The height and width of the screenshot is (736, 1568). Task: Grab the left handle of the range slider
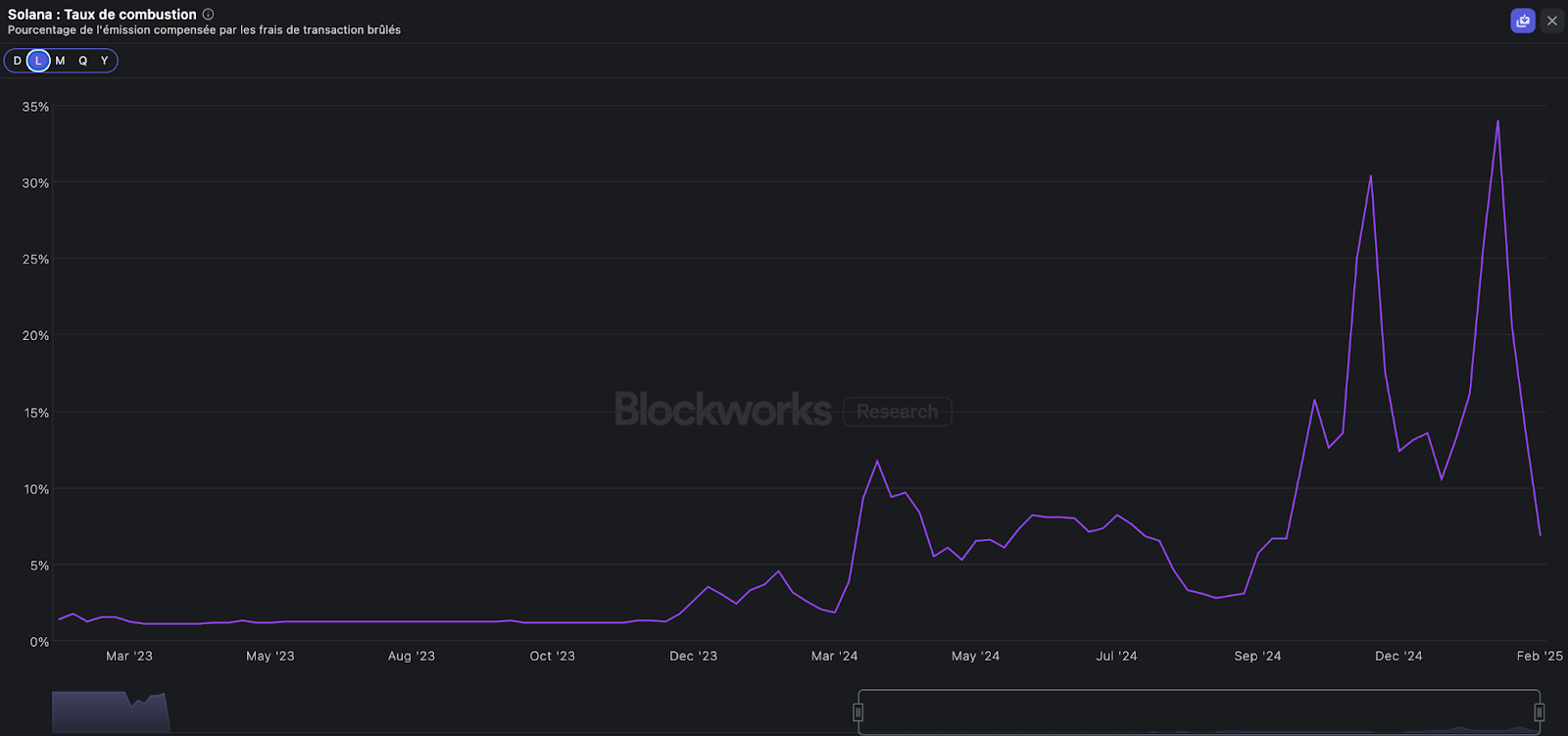coord(857,712)
